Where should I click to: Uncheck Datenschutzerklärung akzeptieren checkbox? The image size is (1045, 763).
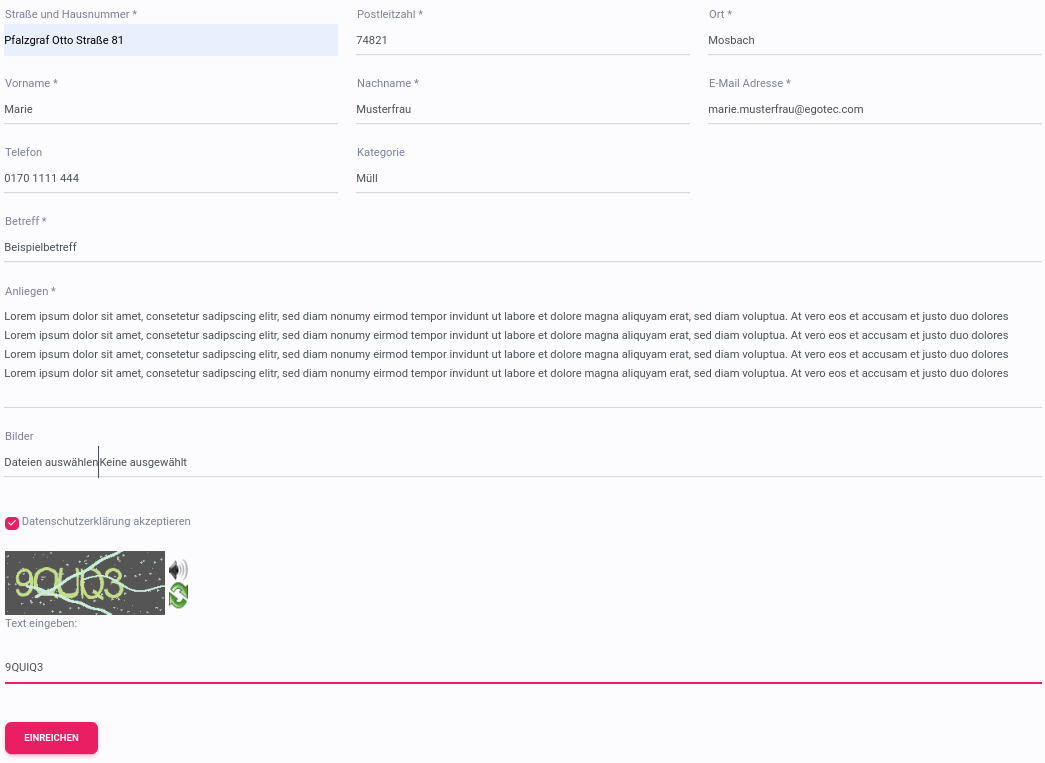[12, 523]
